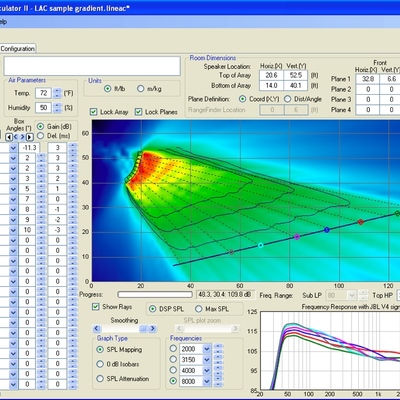The width and height of the screenshot is (400, 400).
Task: Step the 3150 frequency up with its arrow
Action: 218,357
